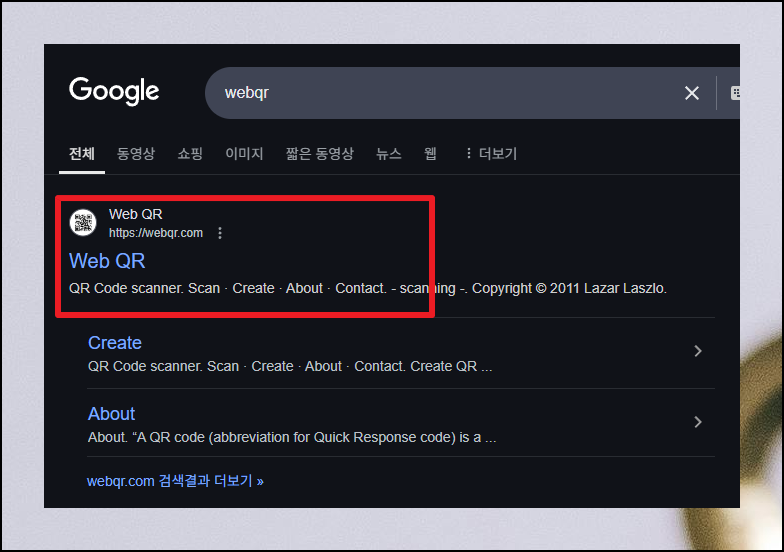Open the About sitelink

[112, 414]
